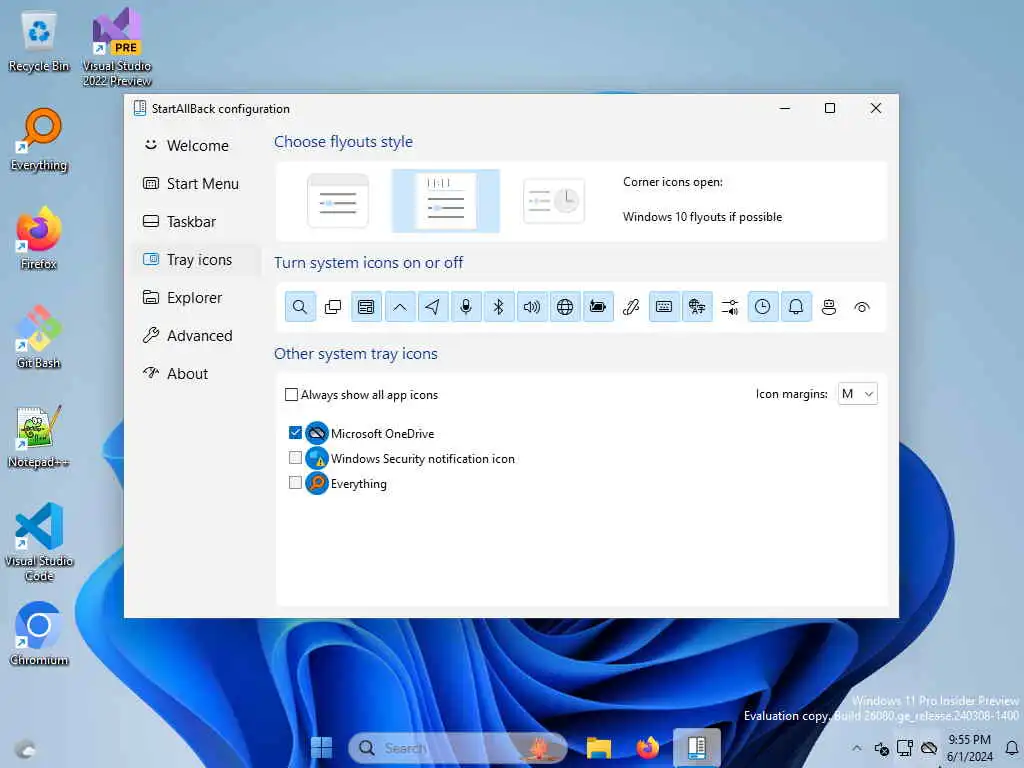The width and height of the screenshot is (1024, 768).
Task: Toggle the Notification bell system icon
Action: [796, 307]
